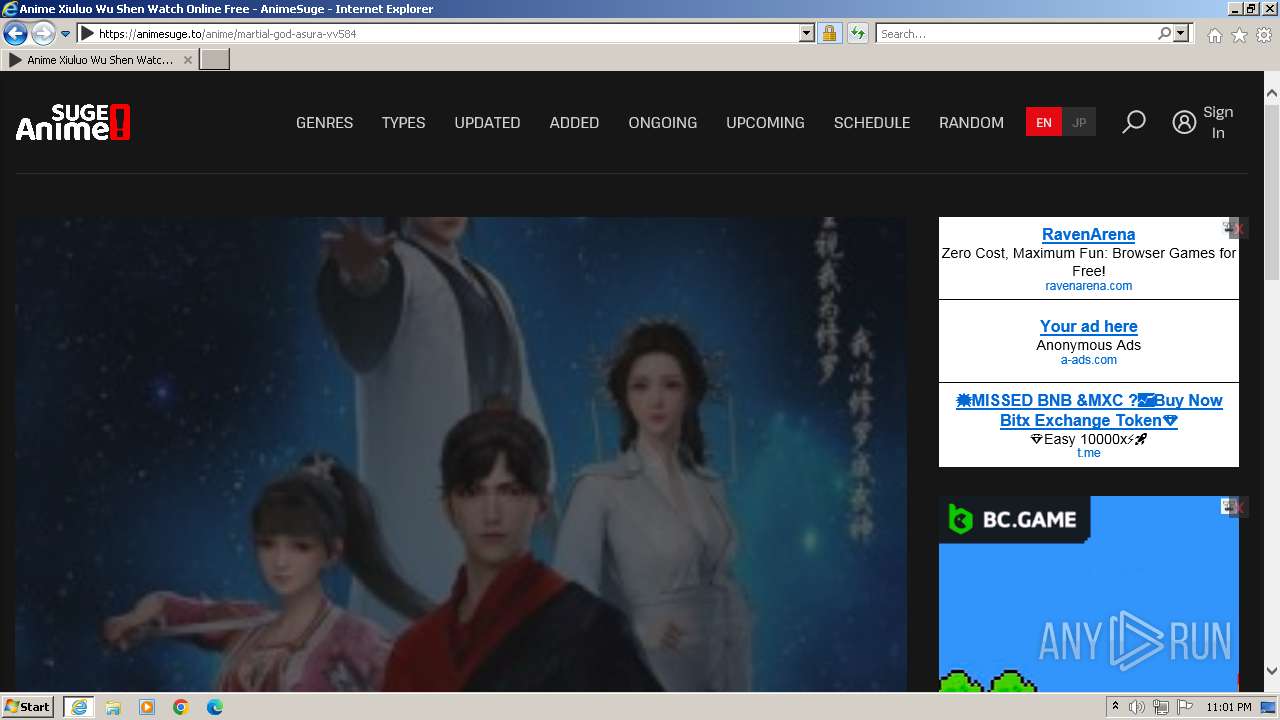
Task: Click the security lock icon in address bar
Action: (x=829, y=33)
